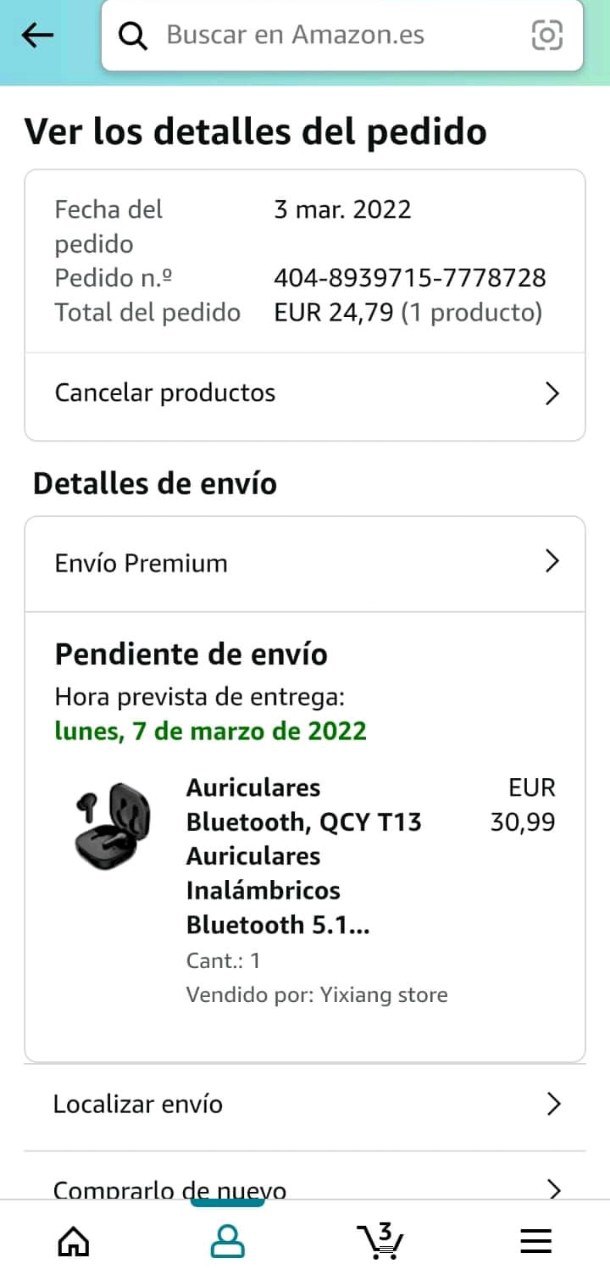The height and width of the screenshot is (1280, 610).
Task: Tap the order number 404-8939715-7778728
Action: (410, 278)
